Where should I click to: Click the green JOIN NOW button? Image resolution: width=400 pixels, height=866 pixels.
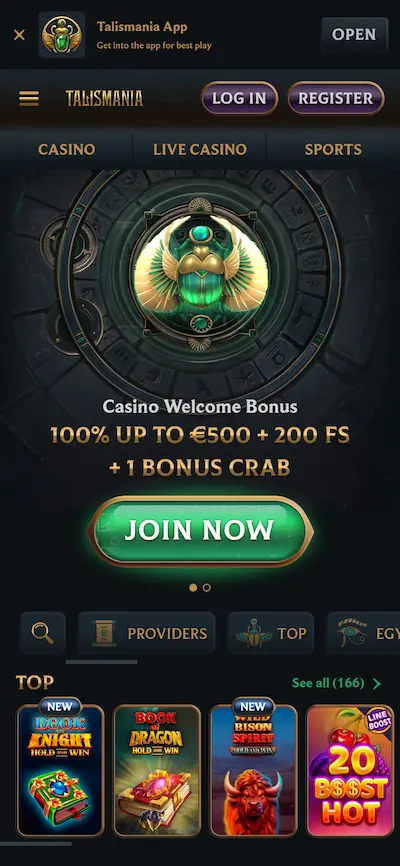coord(200,531)
